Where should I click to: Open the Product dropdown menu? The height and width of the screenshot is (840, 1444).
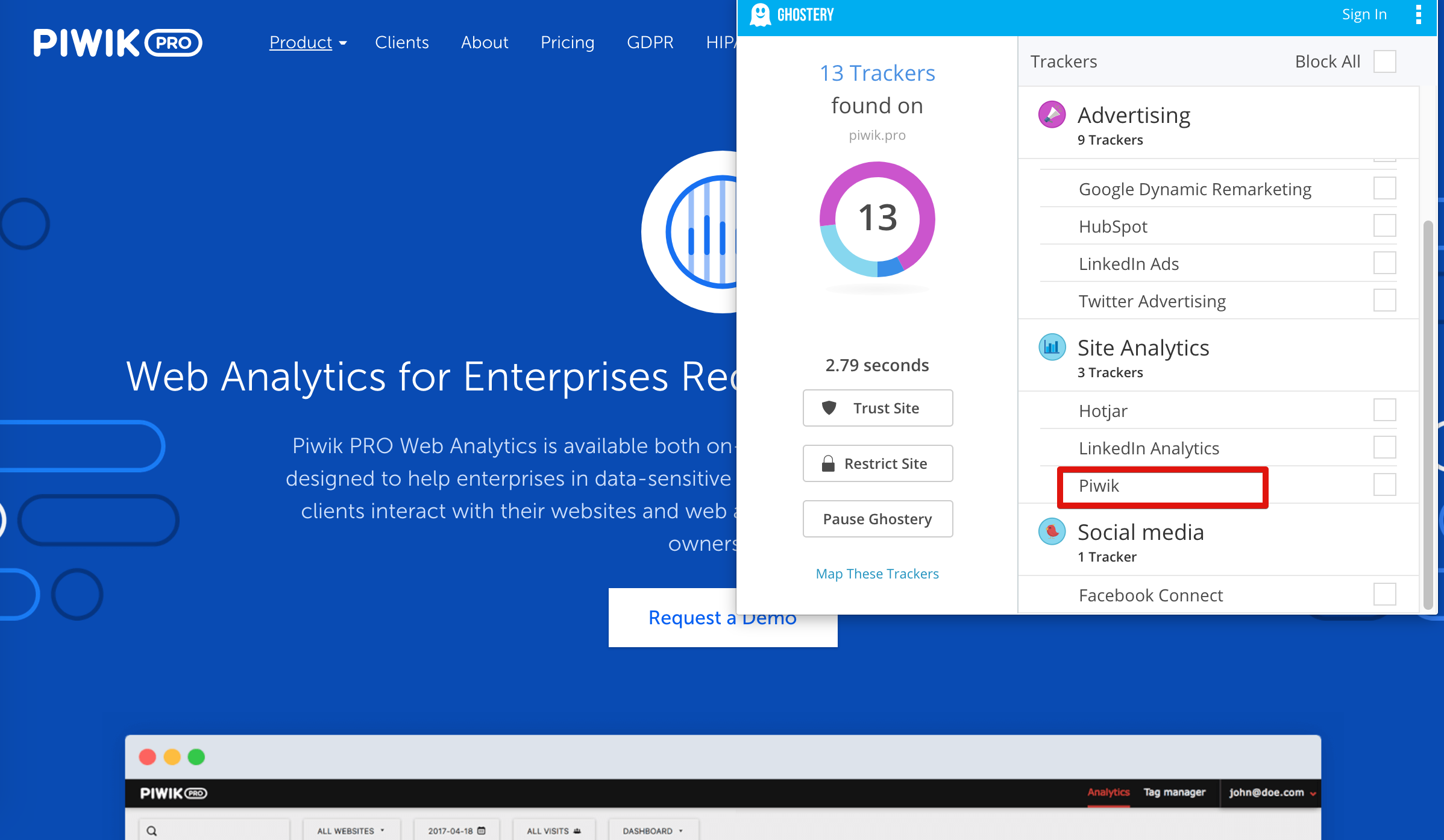(308, 42)
